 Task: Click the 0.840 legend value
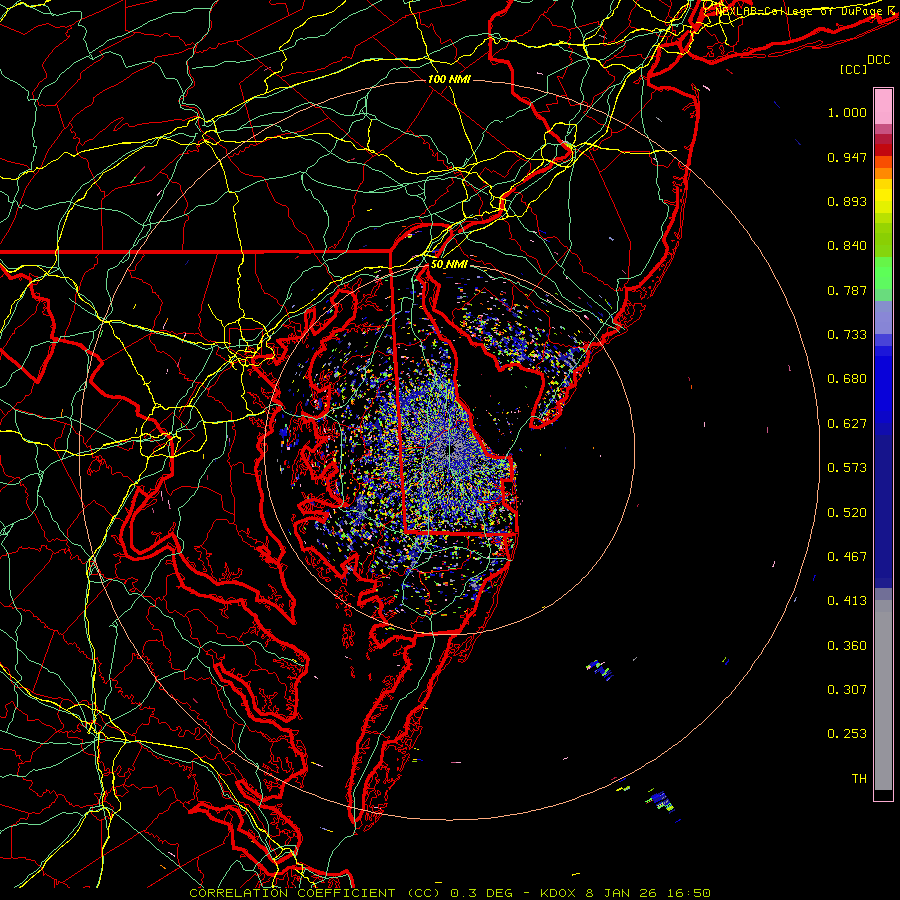click(x=847, y=246)
